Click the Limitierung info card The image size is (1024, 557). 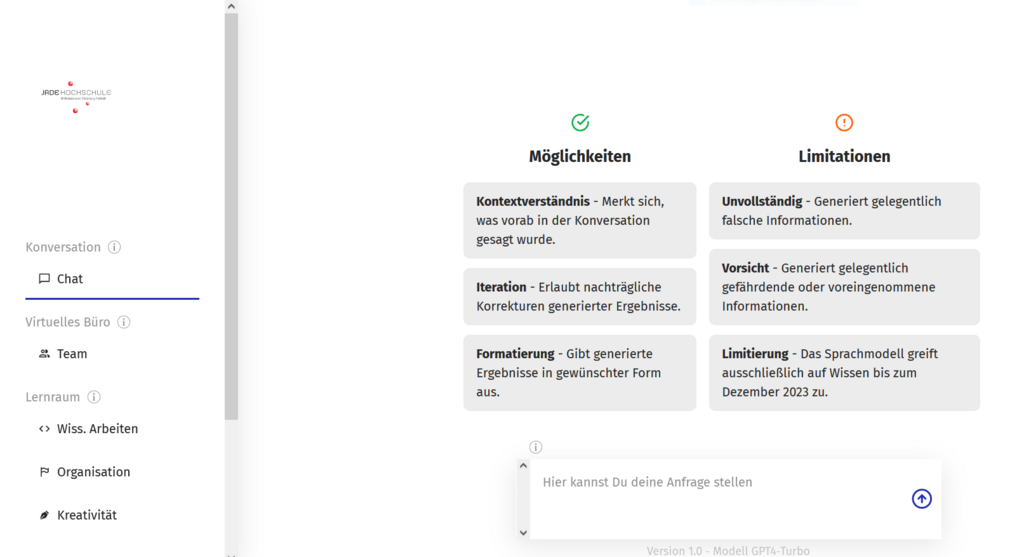coord(844,373)
